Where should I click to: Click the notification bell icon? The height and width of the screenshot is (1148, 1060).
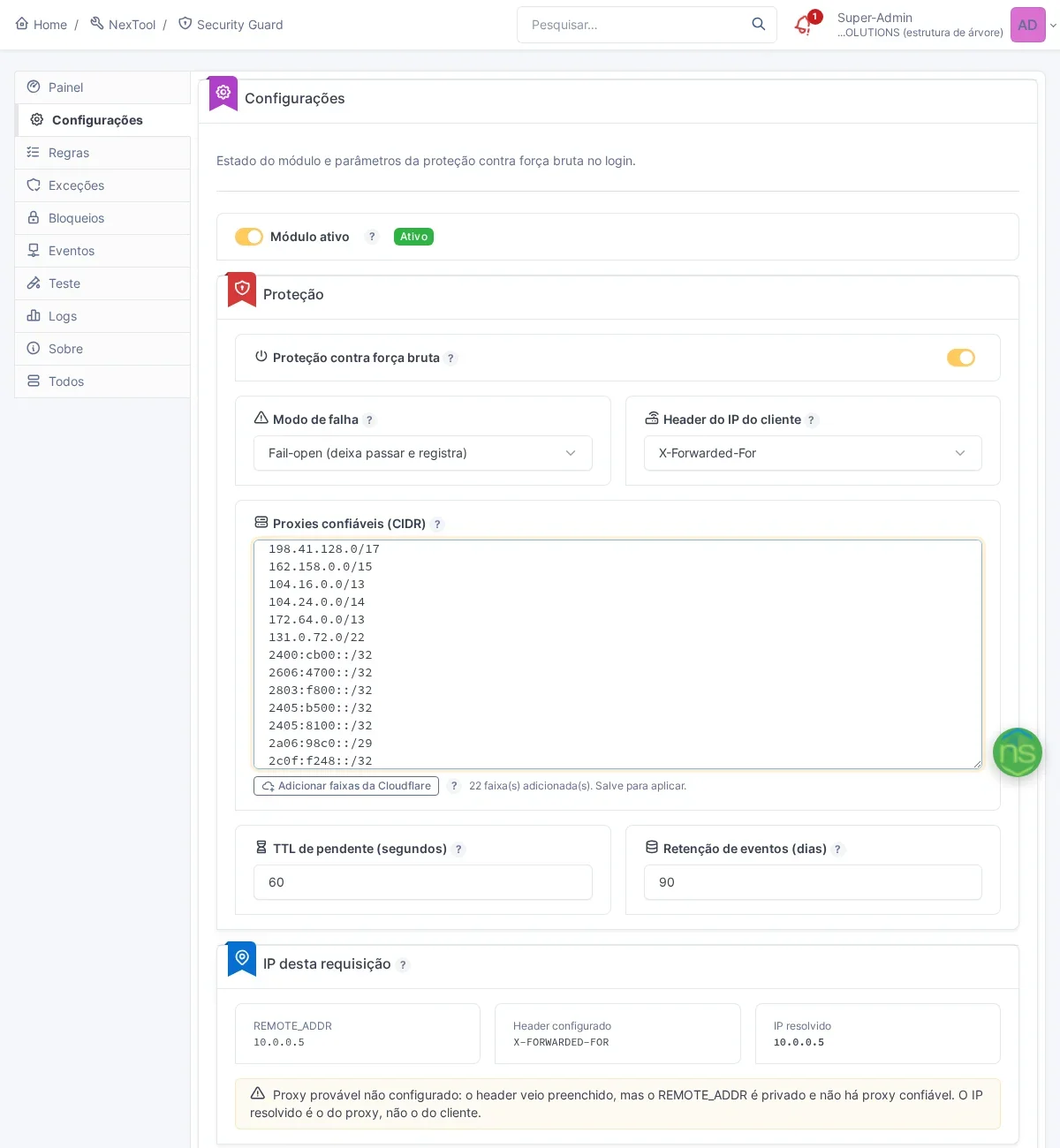click(803, 25)
